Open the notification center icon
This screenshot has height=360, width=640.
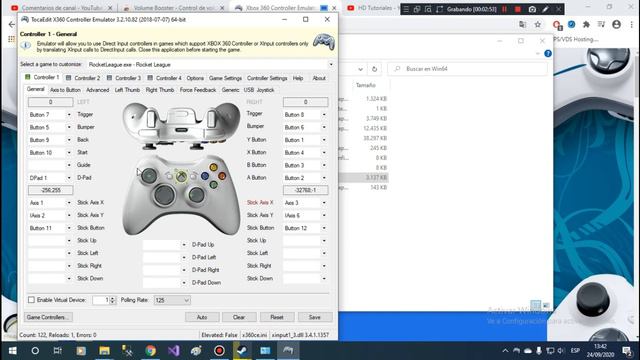tap(627, 351)
